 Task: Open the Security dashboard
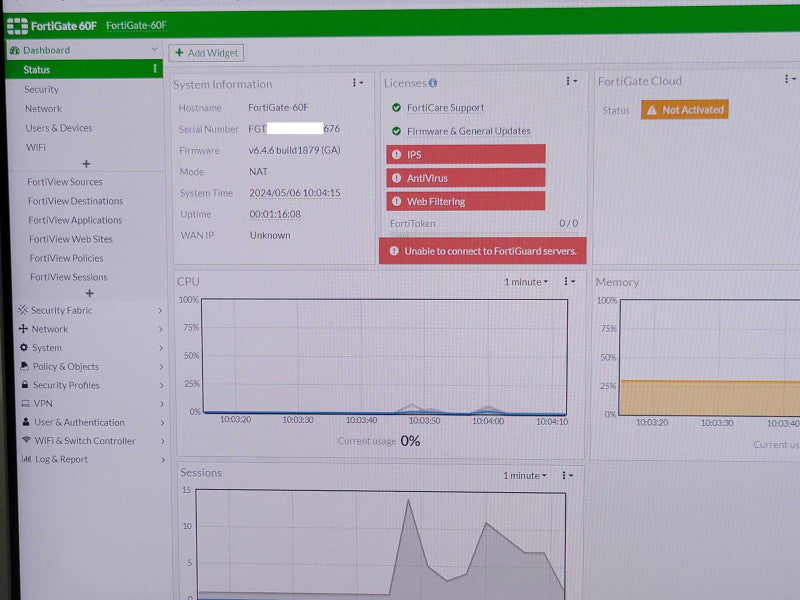(41, 89)
